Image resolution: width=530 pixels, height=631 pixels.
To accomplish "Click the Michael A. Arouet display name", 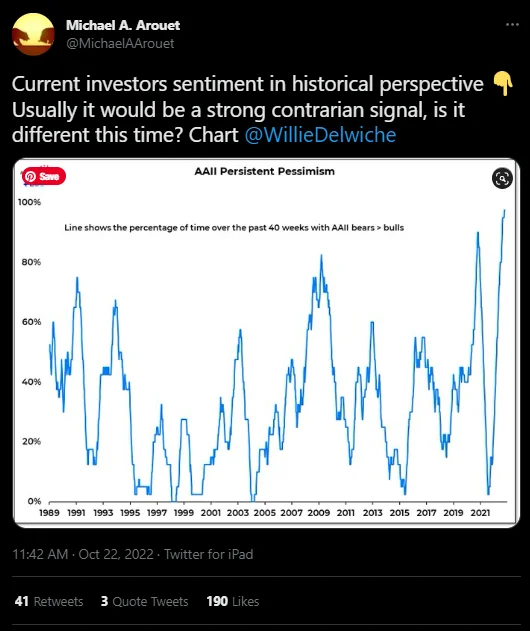I will coord(123,25).
